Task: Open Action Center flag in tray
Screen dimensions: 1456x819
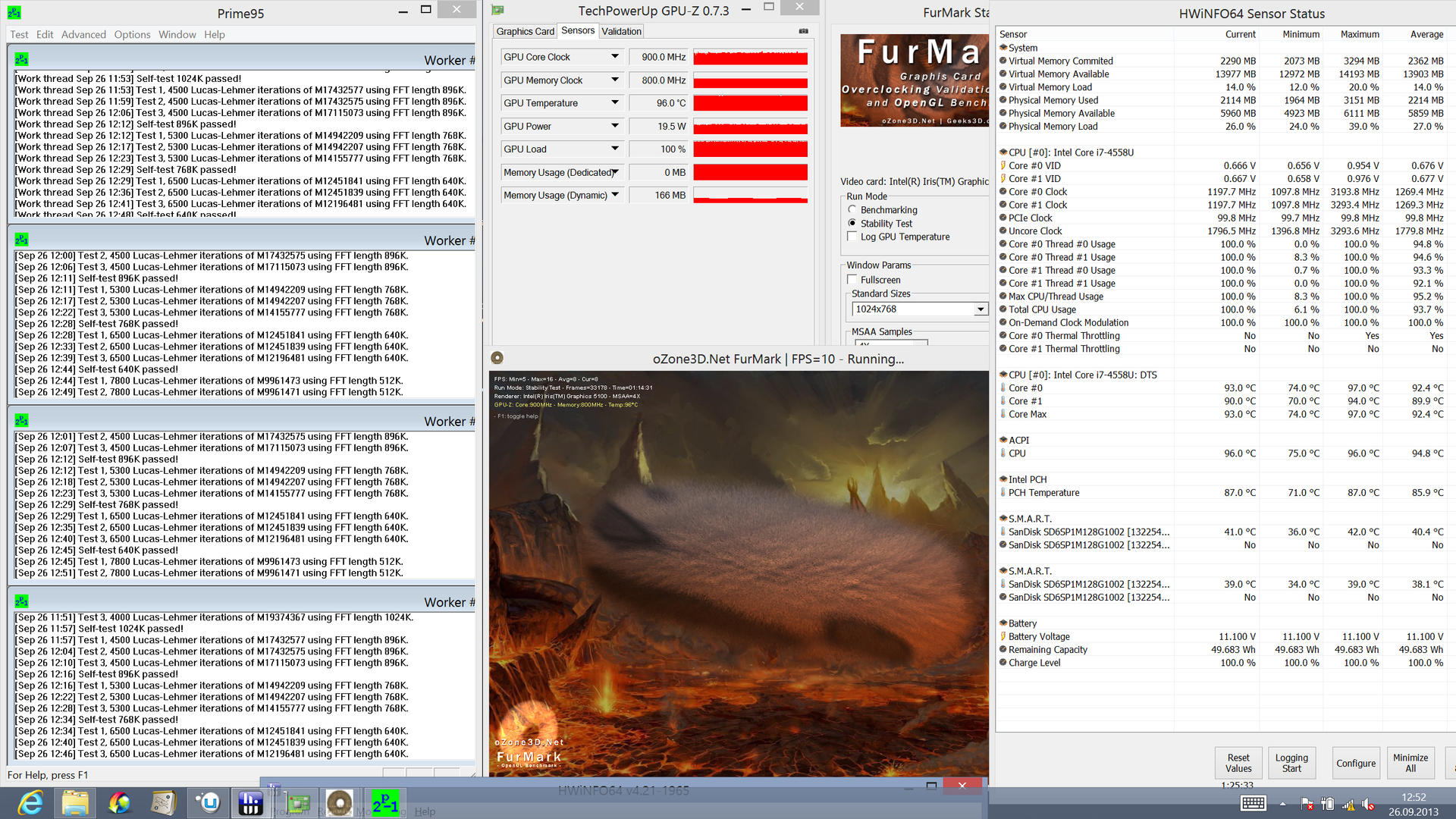Action: click(x=1307, y=804)
